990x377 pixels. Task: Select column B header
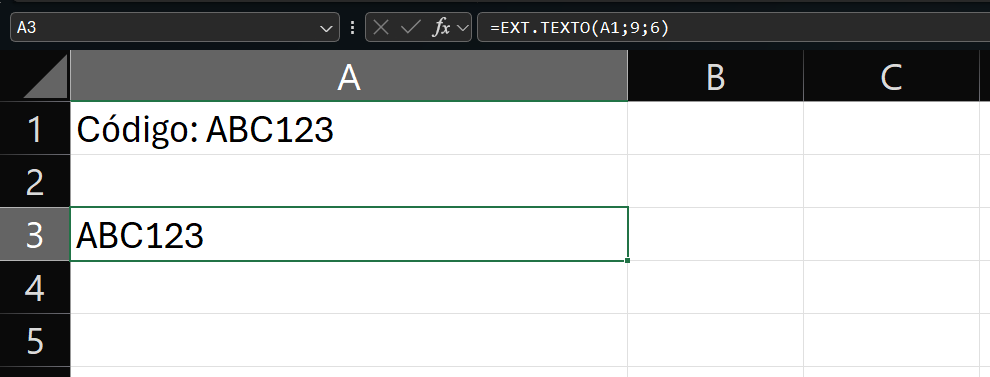715,76
